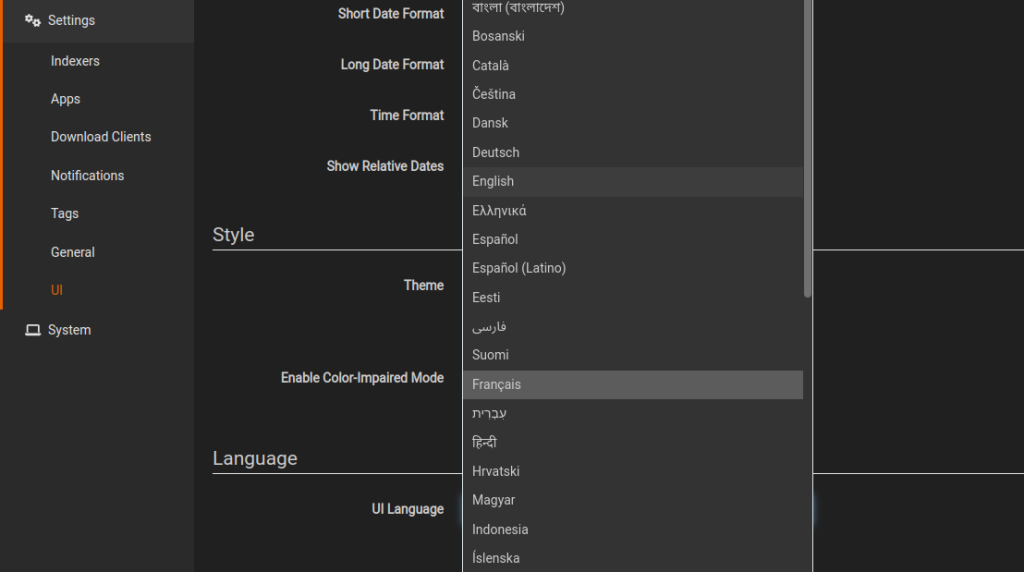Pick Dansk from the language options

pyautogui.click(x=632, y=123)
